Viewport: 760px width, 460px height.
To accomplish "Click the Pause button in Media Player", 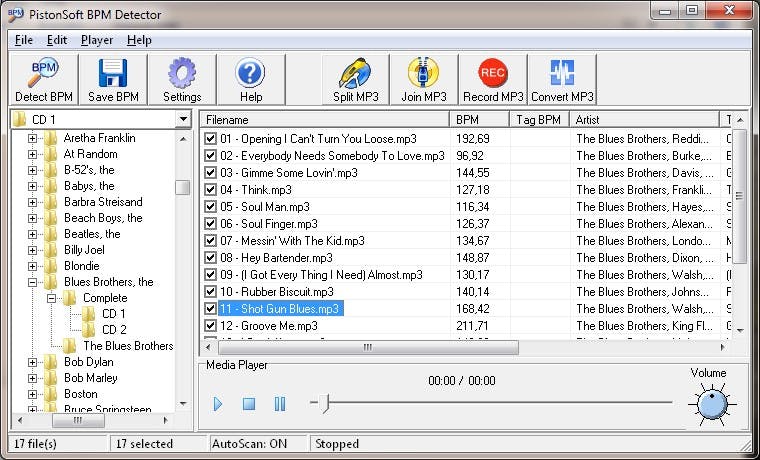I will [x=280, y=404].
